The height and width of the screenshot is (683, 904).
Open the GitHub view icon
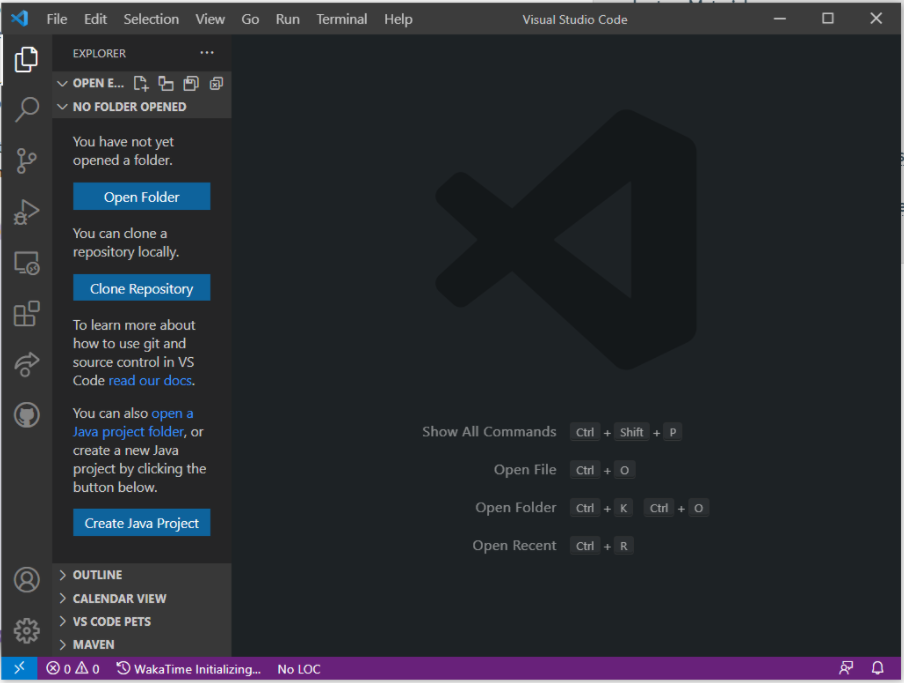[x=26, y=415]
